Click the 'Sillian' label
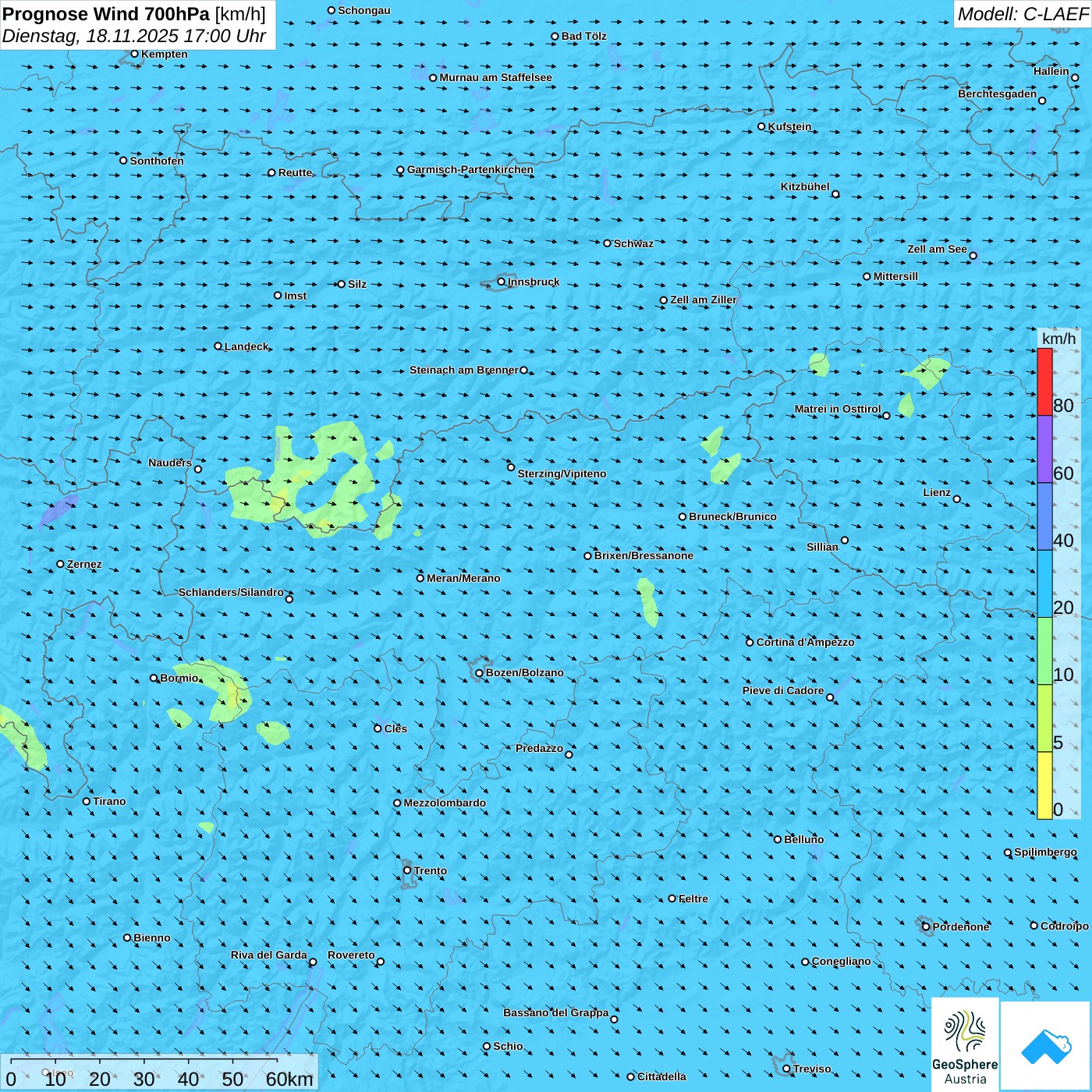The image size is (1092, 1092). pyautogui.click(x=822, y=547)
